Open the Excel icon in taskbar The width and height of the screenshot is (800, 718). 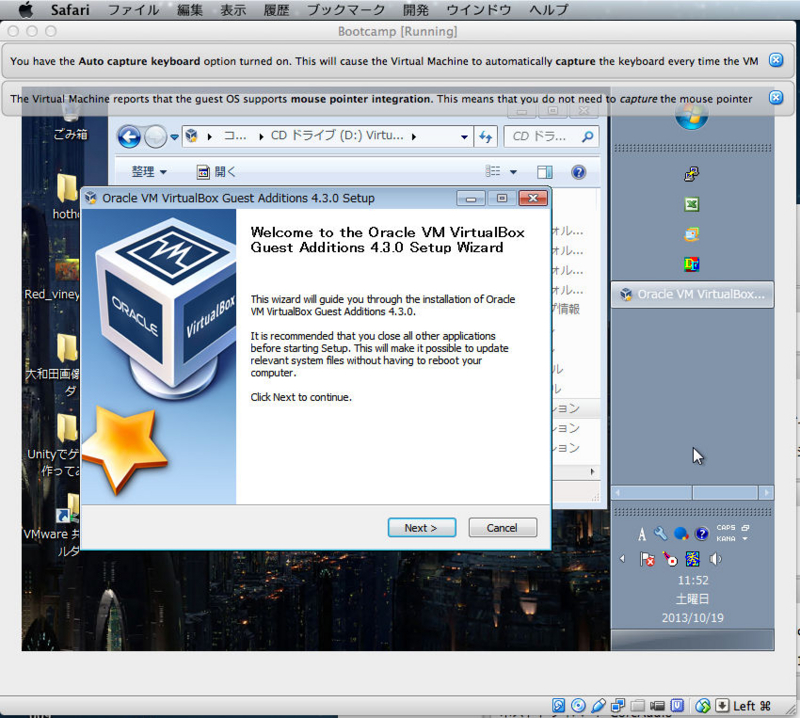coord(691,205)
